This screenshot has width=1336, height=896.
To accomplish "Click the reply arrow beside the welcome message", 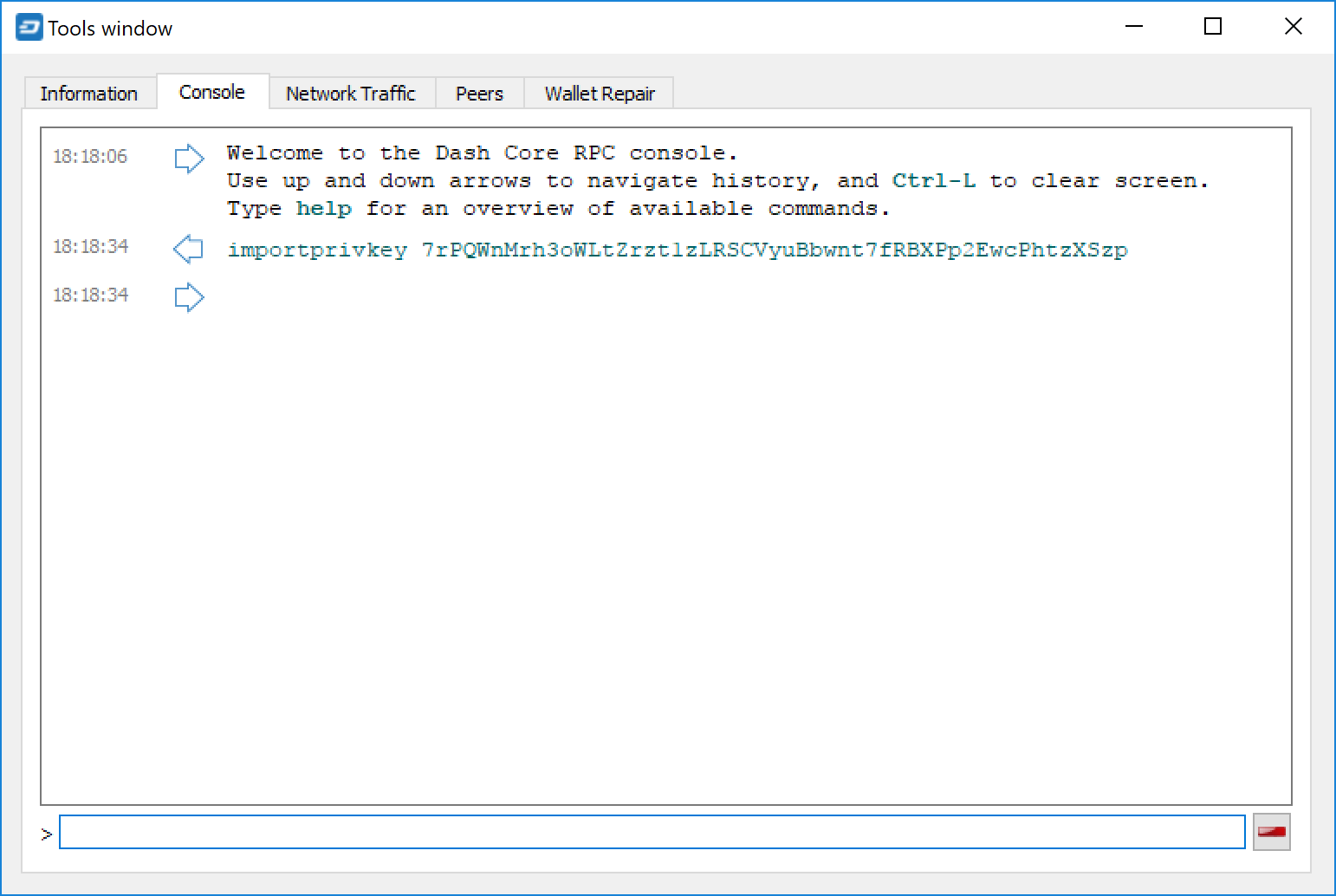I will point(189,159).
